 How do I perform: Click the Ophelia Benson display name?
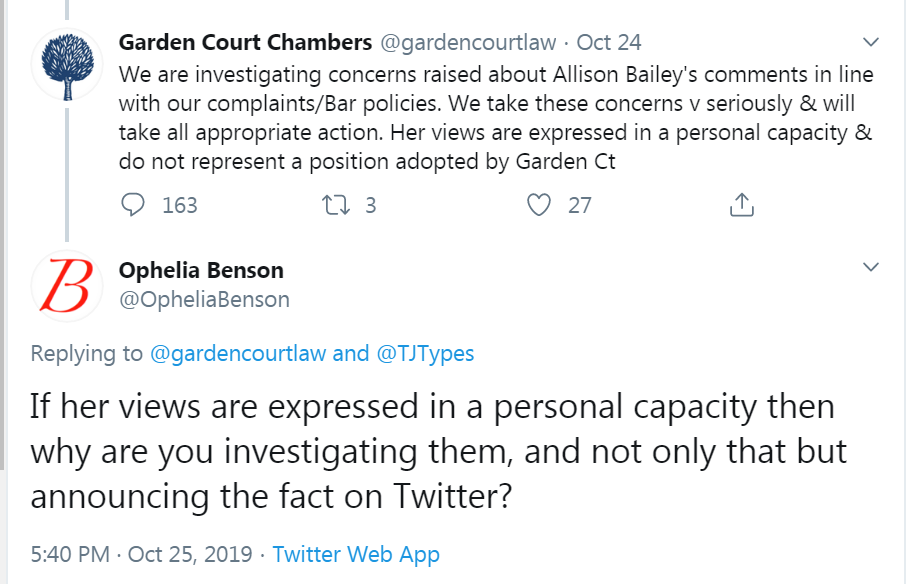point(201,270)
